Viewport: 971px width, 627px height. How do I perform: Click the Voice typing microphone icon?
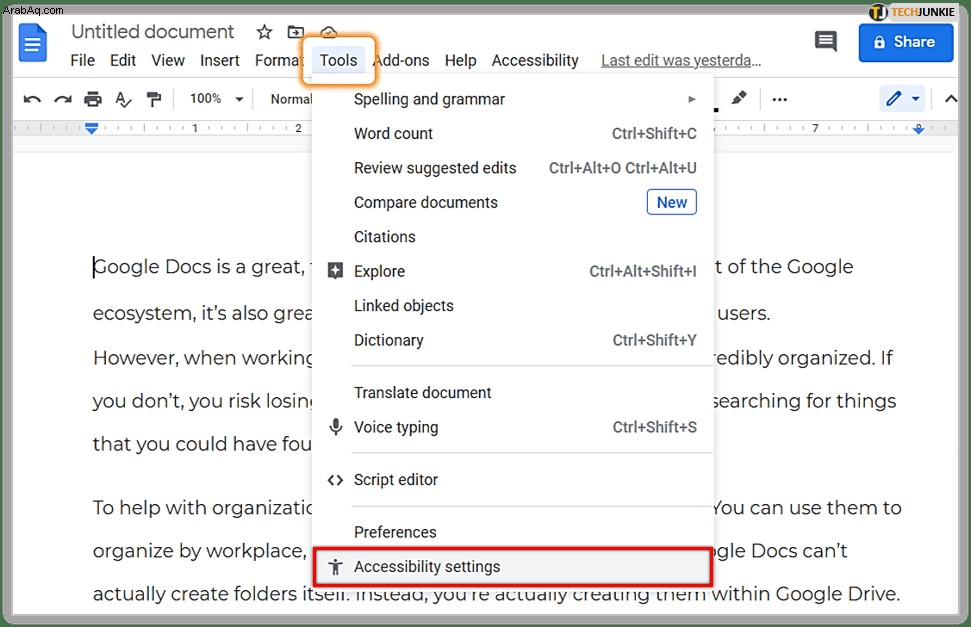(336, 427)
